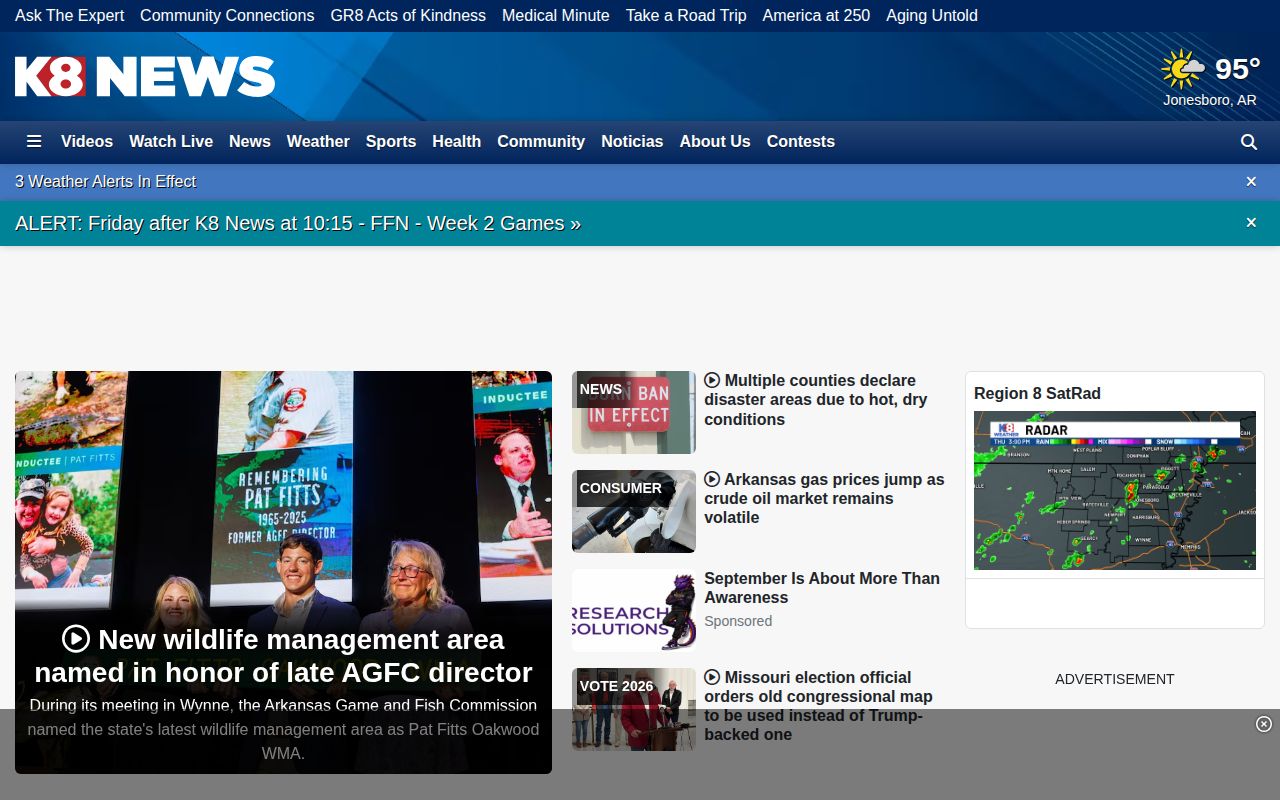Play the disaster areas story video
The width and height of the screenshot is (1280, 800).
pos(712,380)
